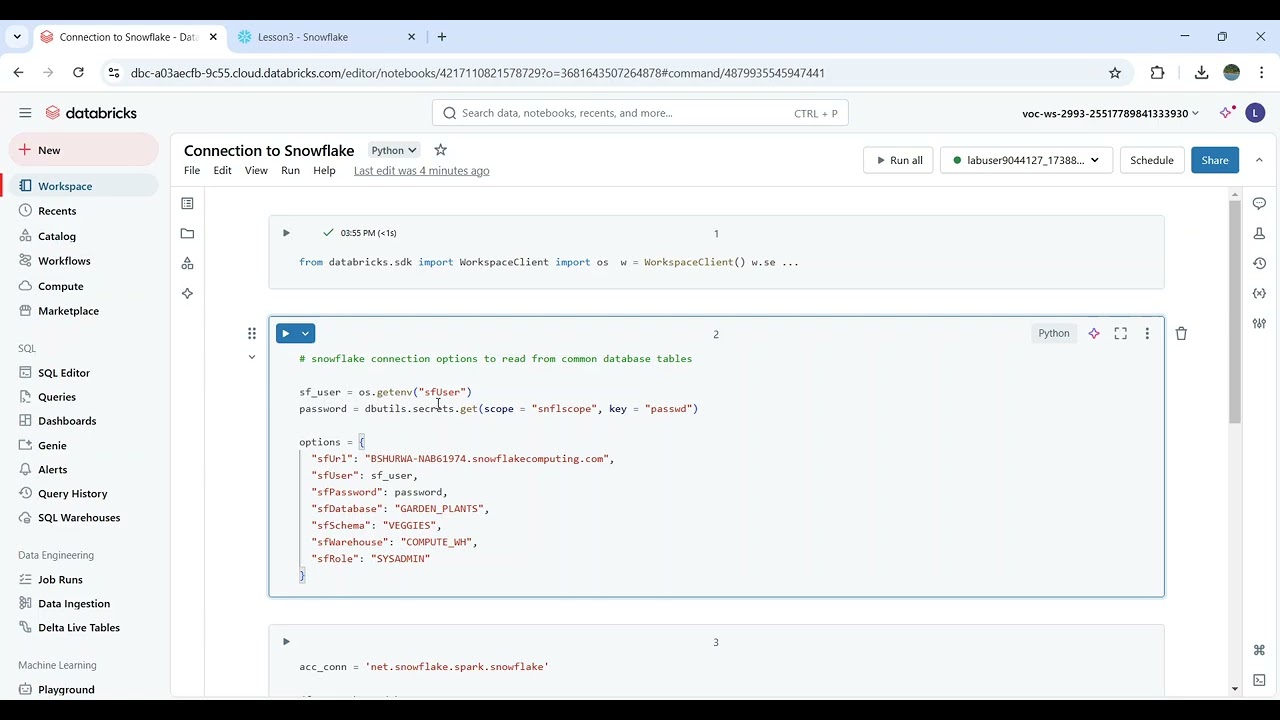Open workspace folder browser icon

[x=187, y=233]
